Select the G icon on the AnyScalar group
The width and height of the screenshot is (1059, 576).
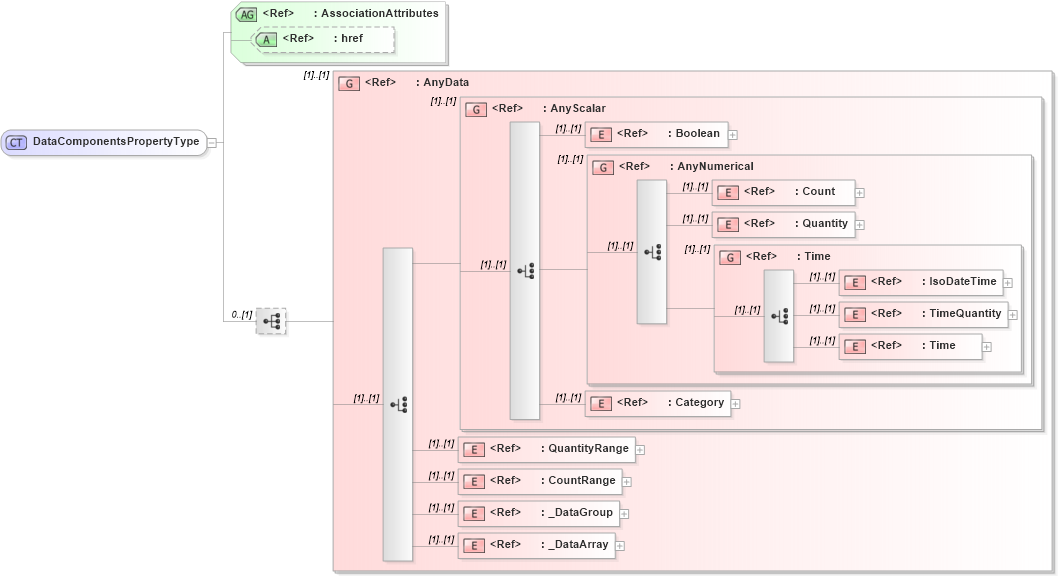point(475,109)
